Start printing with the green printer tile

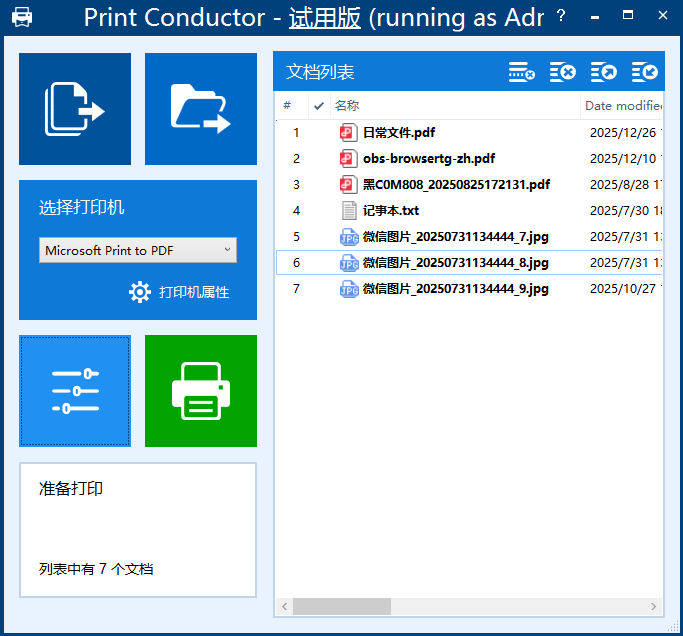(x=201, y=391)
